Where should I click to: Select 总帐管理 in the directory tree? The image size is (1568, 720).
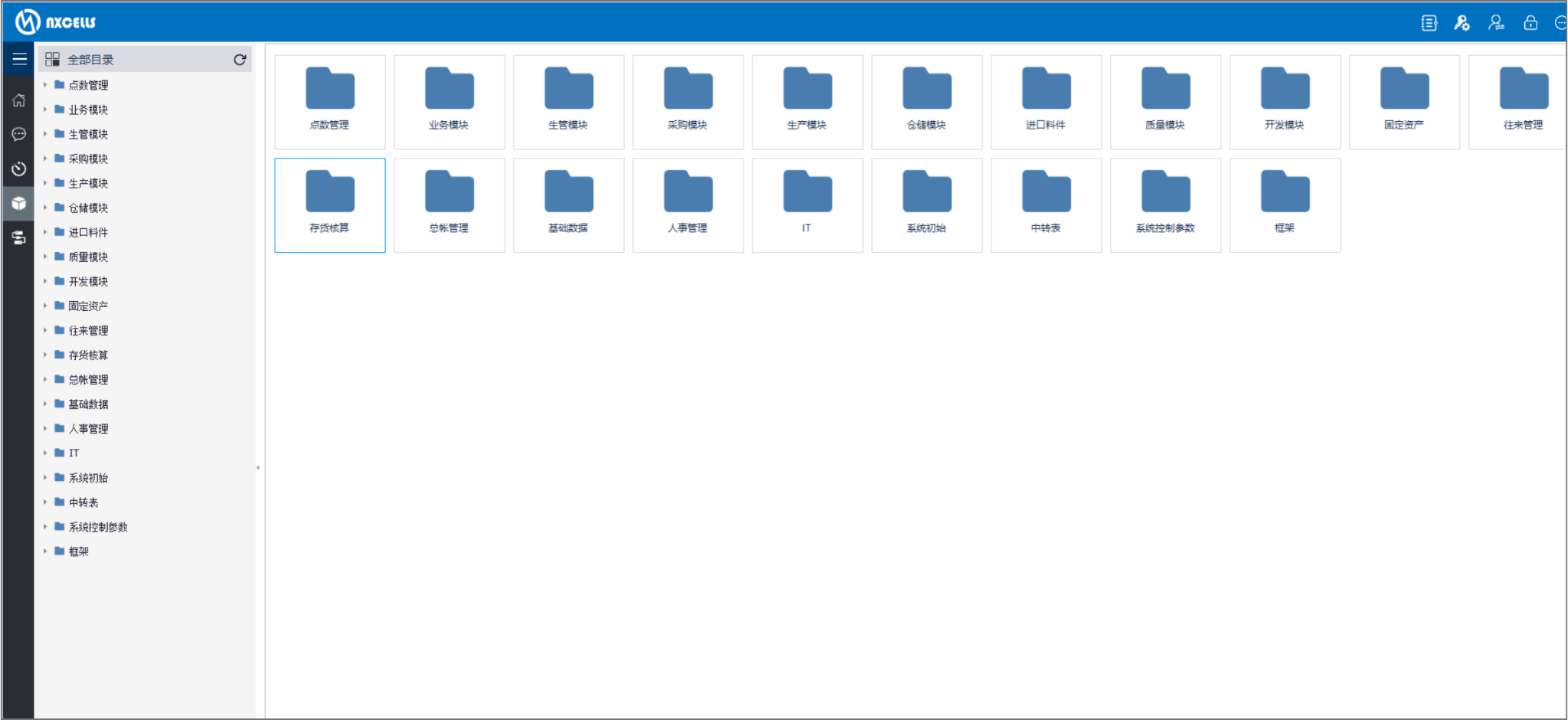coord(88,380)
